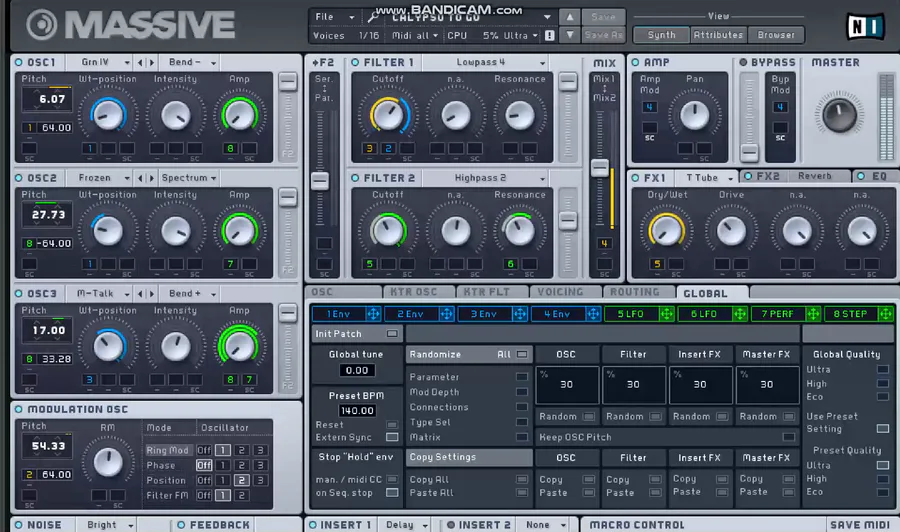Open the Ultra quality dropdown in header
Viewport: 900px width, 532px height.
pyautogui.click(x=521, y=36)
